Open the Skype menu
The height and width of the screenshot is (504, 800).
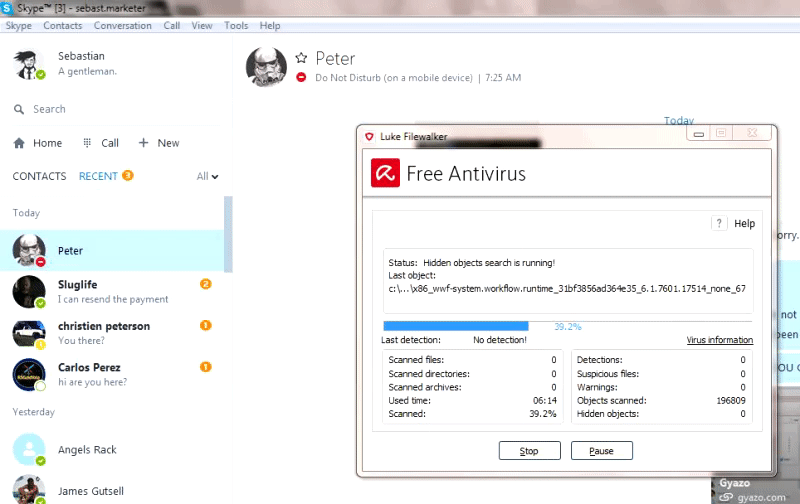[18, 26]
